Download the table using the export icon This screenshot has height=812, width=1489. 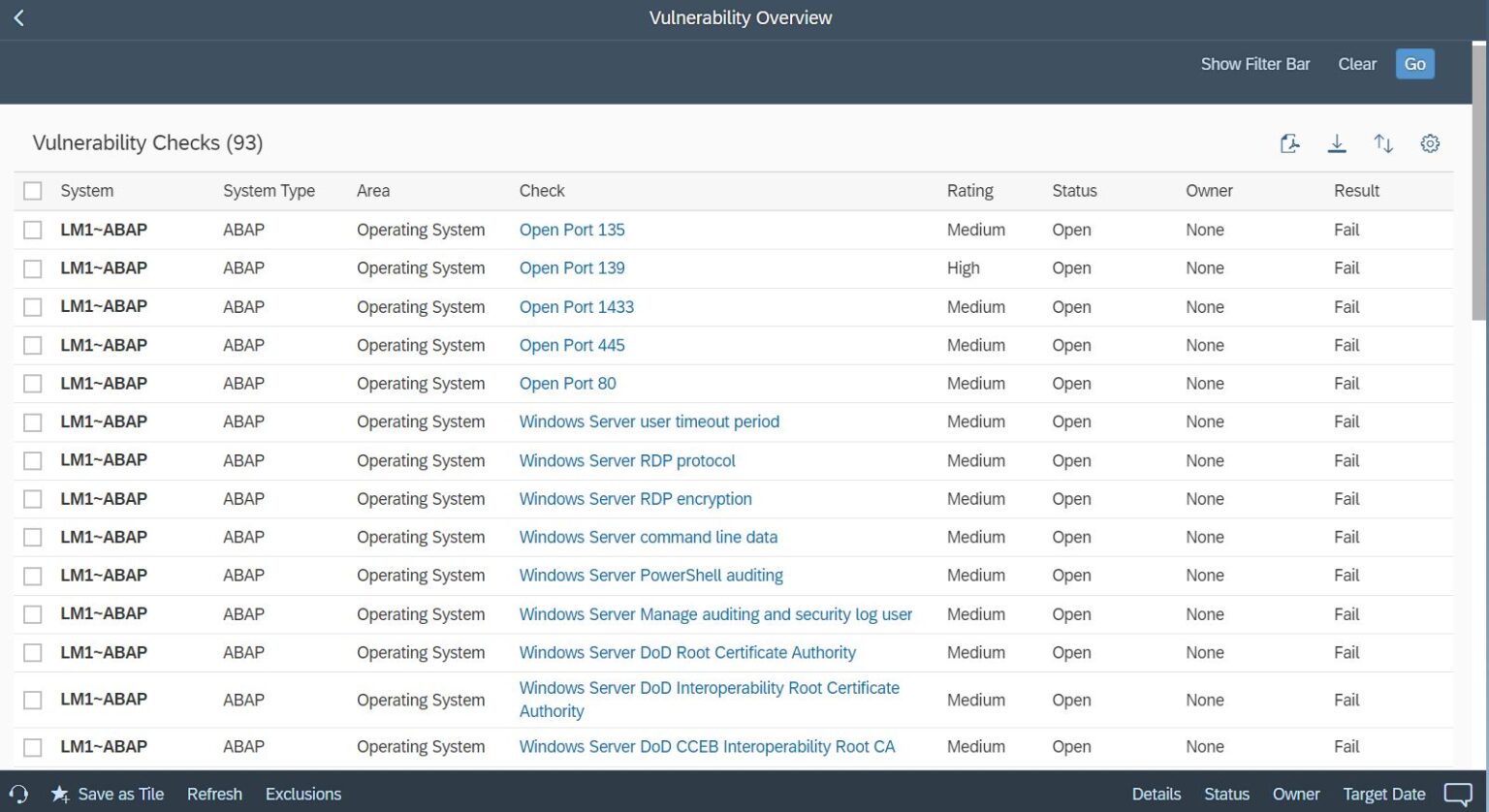(1337, 142)
